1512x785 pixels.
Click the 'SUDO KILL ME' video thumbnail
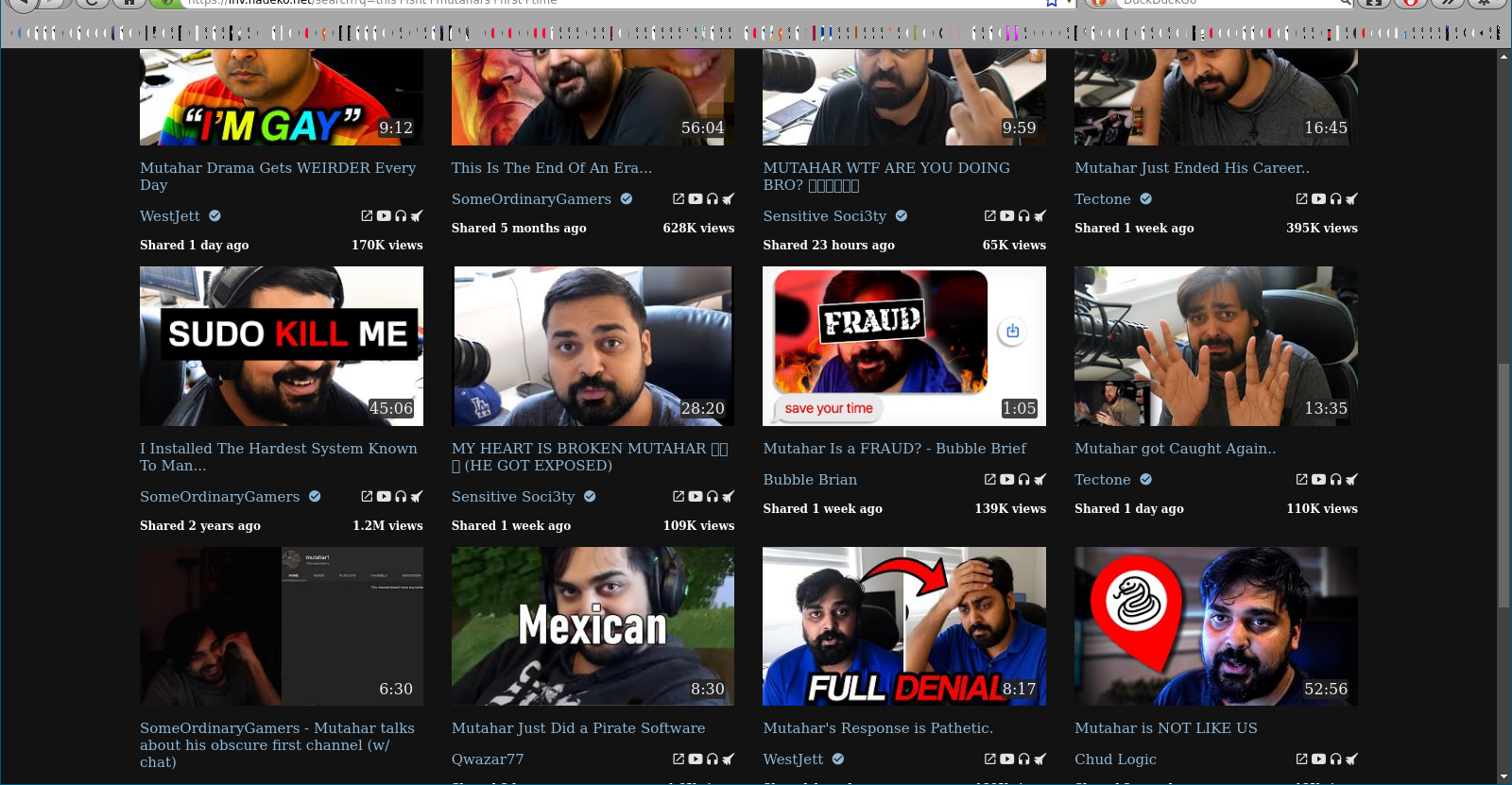282,346
